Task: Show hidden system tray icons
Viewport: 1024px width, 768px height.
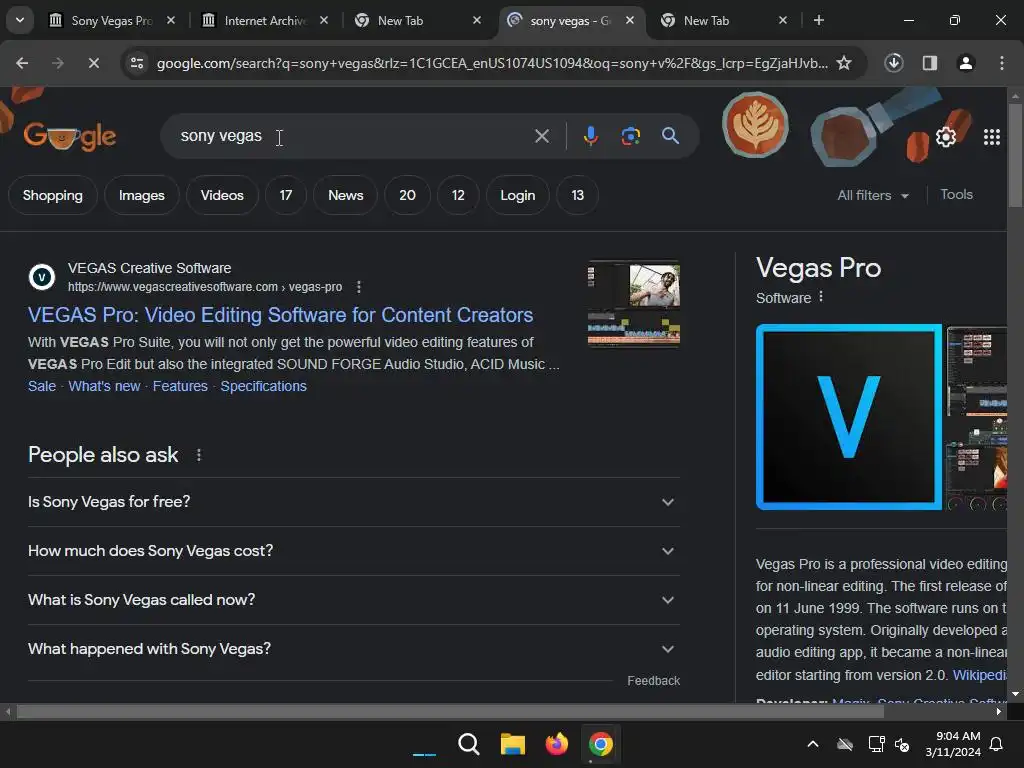Action: coord(812,744)
